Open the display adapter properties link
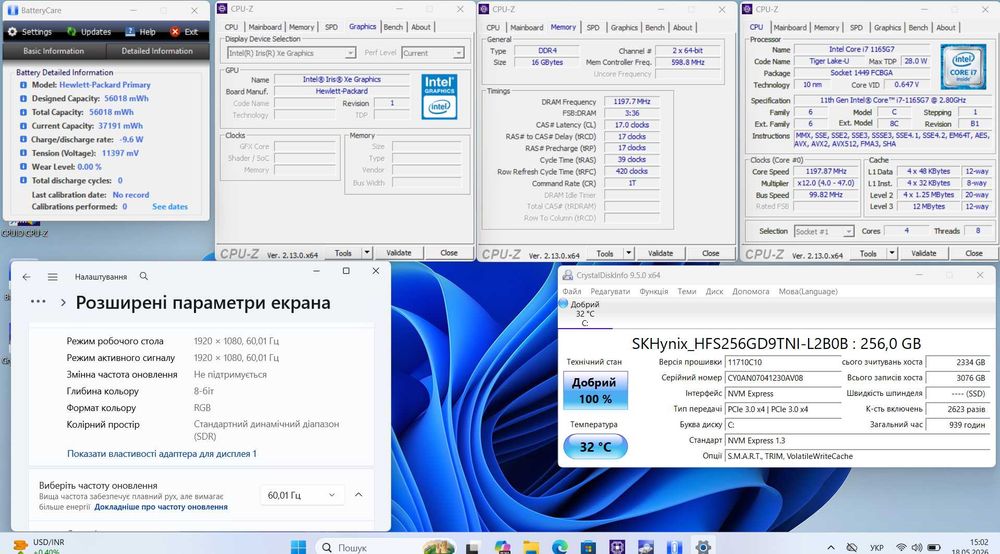 point(162,454)
